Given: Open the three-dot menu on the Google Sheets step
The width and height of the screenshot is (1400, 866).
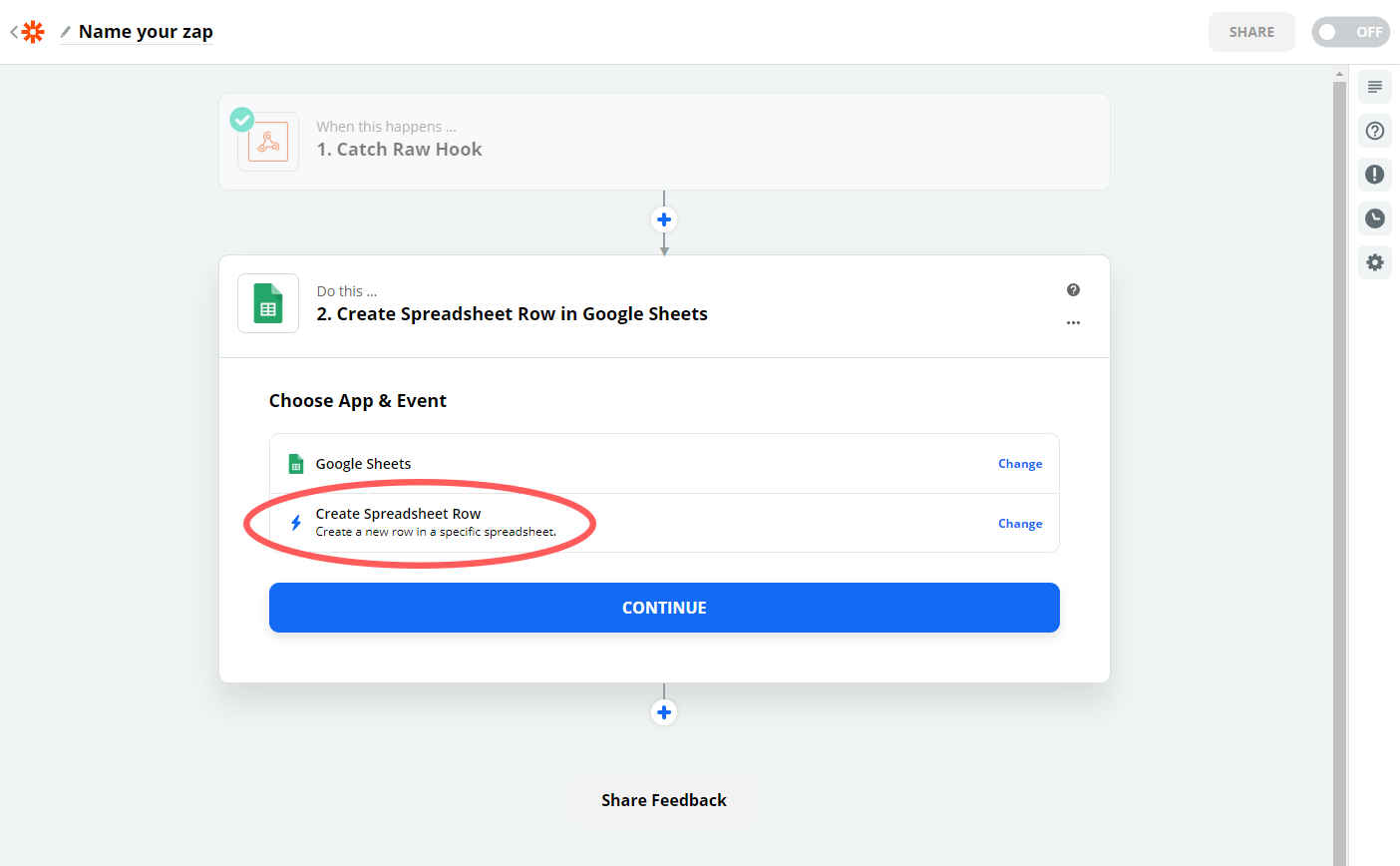Looking at the screenshot, I should tap(1073, 322).
